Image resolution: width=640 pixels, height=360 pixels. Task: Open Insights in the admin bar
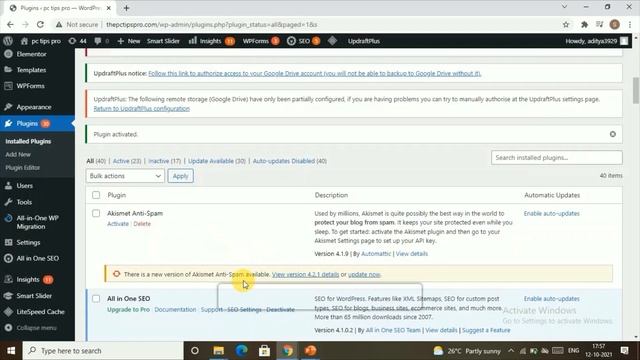(x=211, y=41)
